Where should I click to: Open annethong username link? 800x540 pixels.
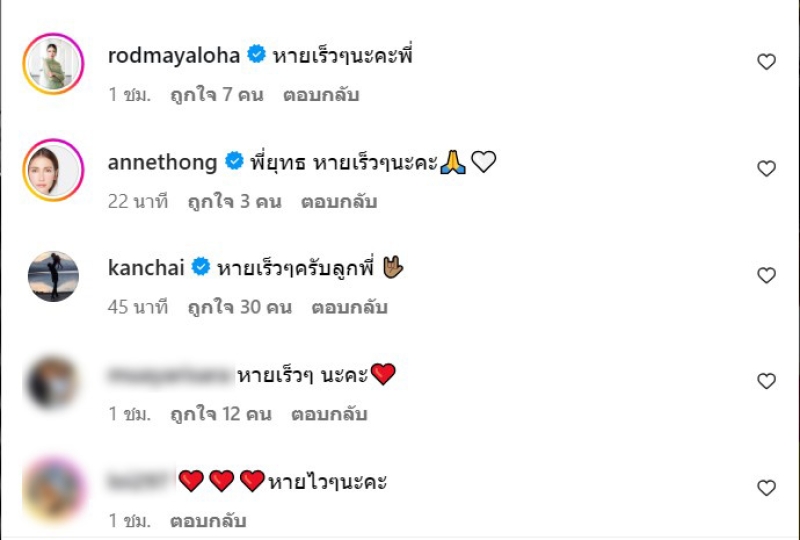point(163,162)
